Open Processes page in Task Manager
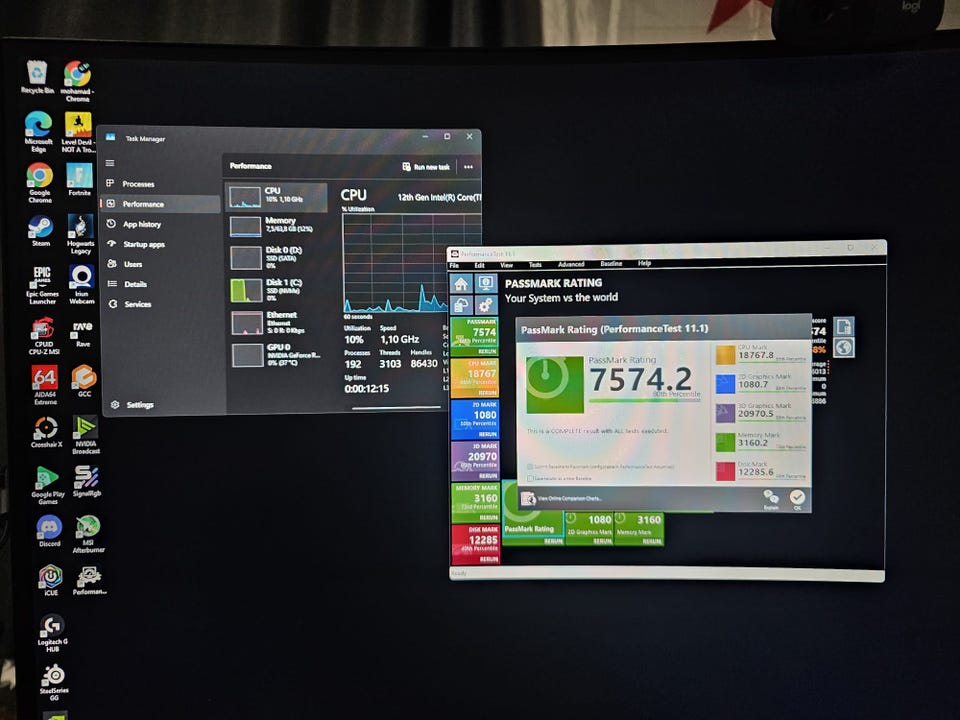Viewport: 960px width, 720px height. tap(160, 184)
